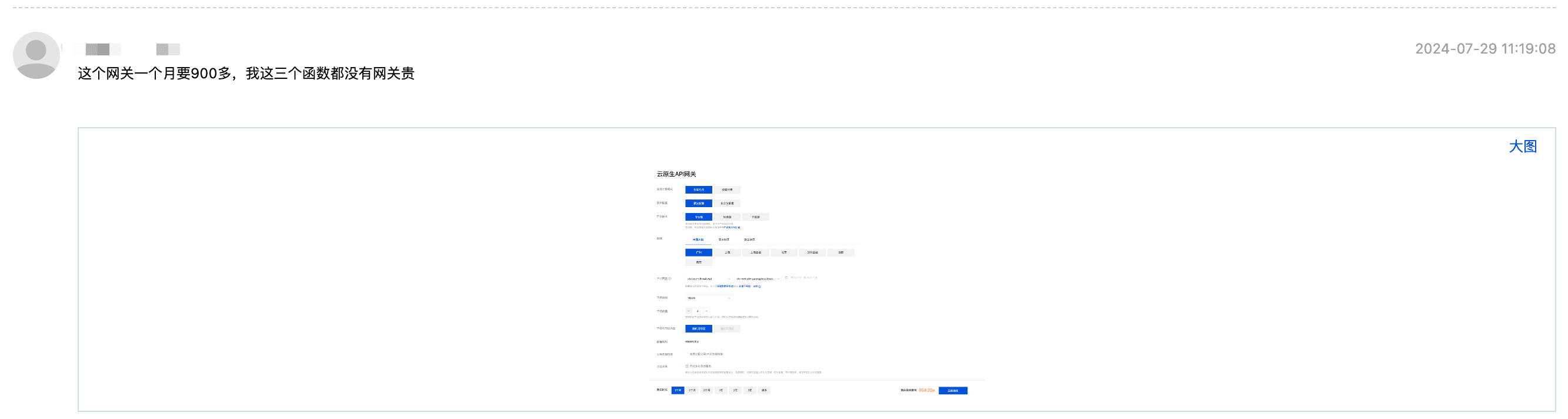The image size is (1568, 419).
Task: Expand the VPC network dropdown
Action: pos(709,278)
